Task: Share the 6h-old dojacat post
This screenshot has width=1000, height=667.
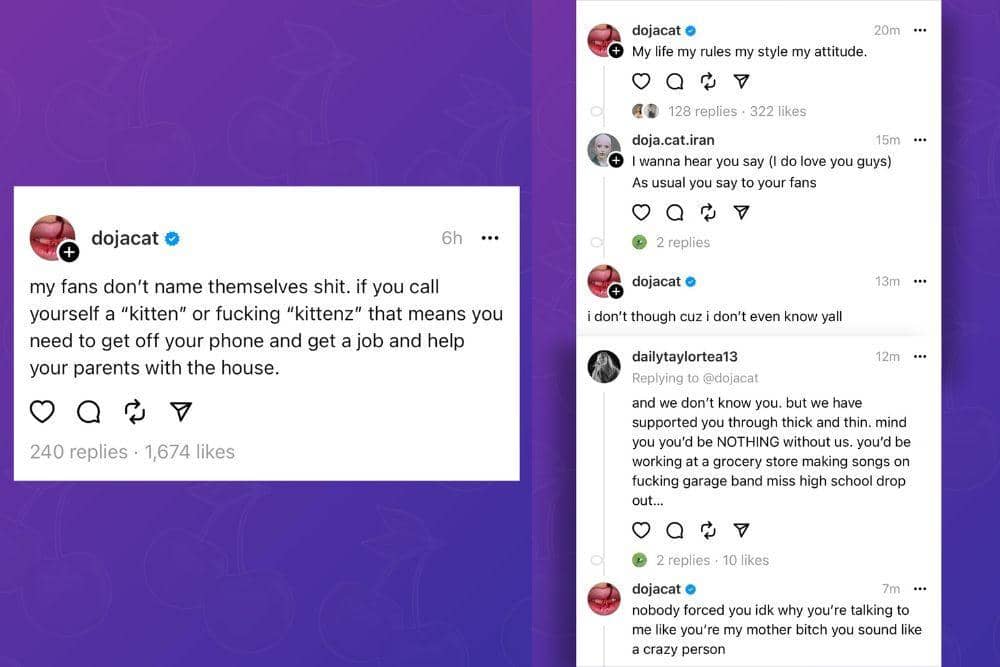Action: click(180, 412)
